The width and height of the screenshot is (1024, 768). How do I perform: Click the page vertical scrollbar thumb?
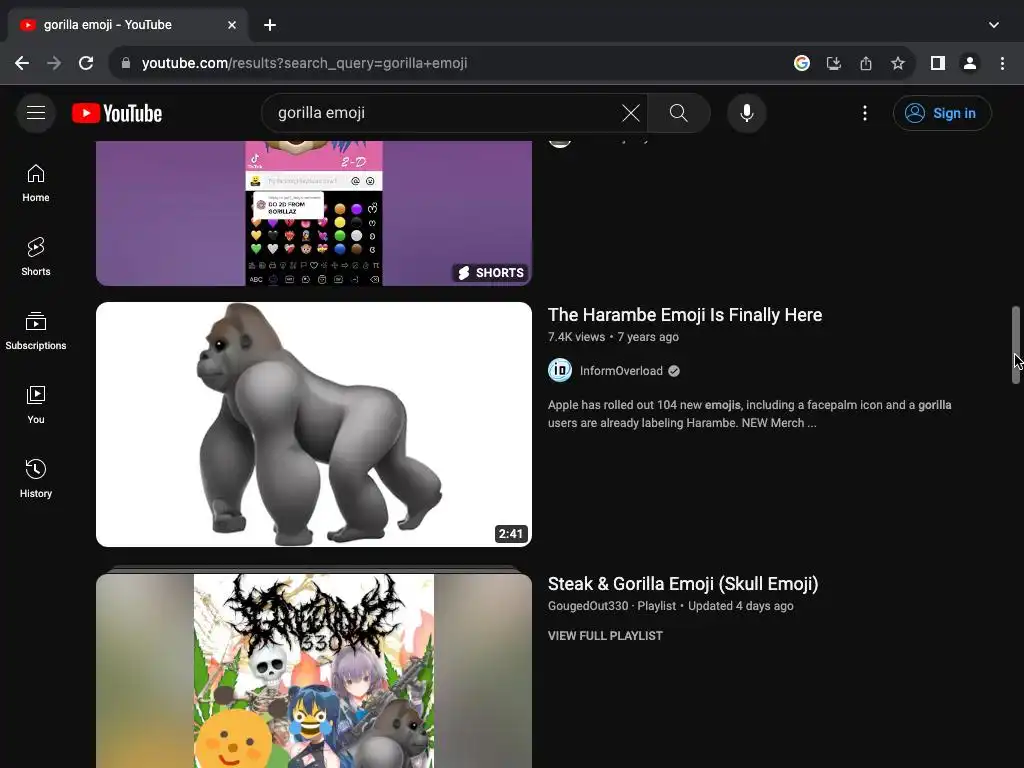(1016, 344)
